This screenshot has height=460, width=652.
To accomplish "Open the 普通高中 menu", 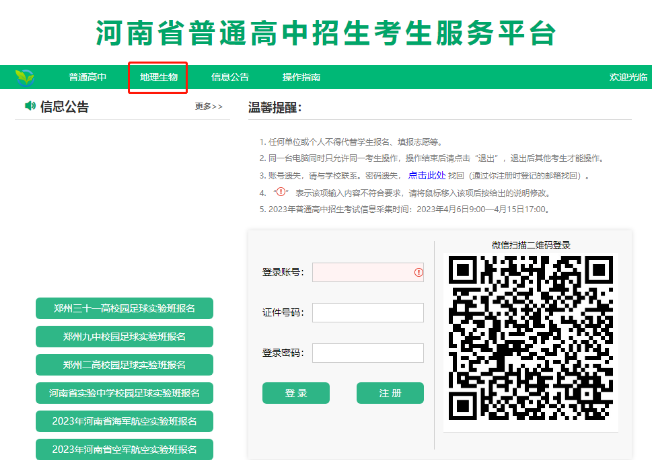I will pyautogui.click(x=87, y=77).
